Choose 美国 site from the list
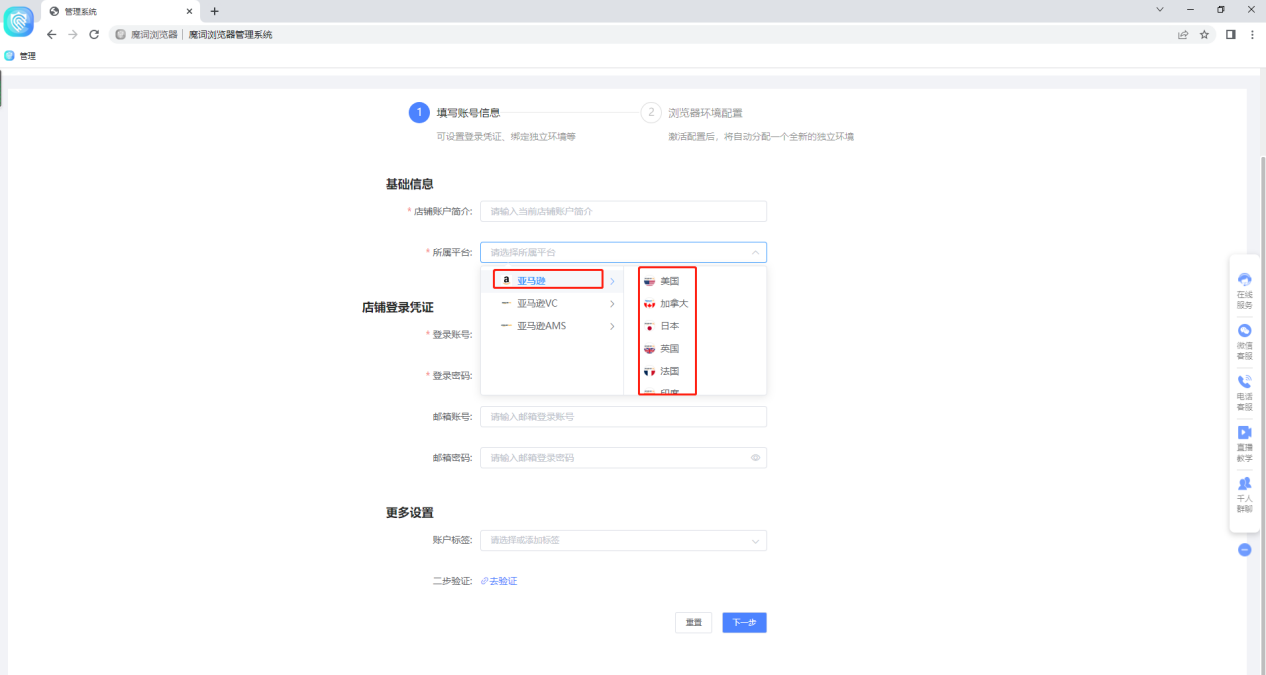This screenshot has width=1266, height=675. click(669, 281)
